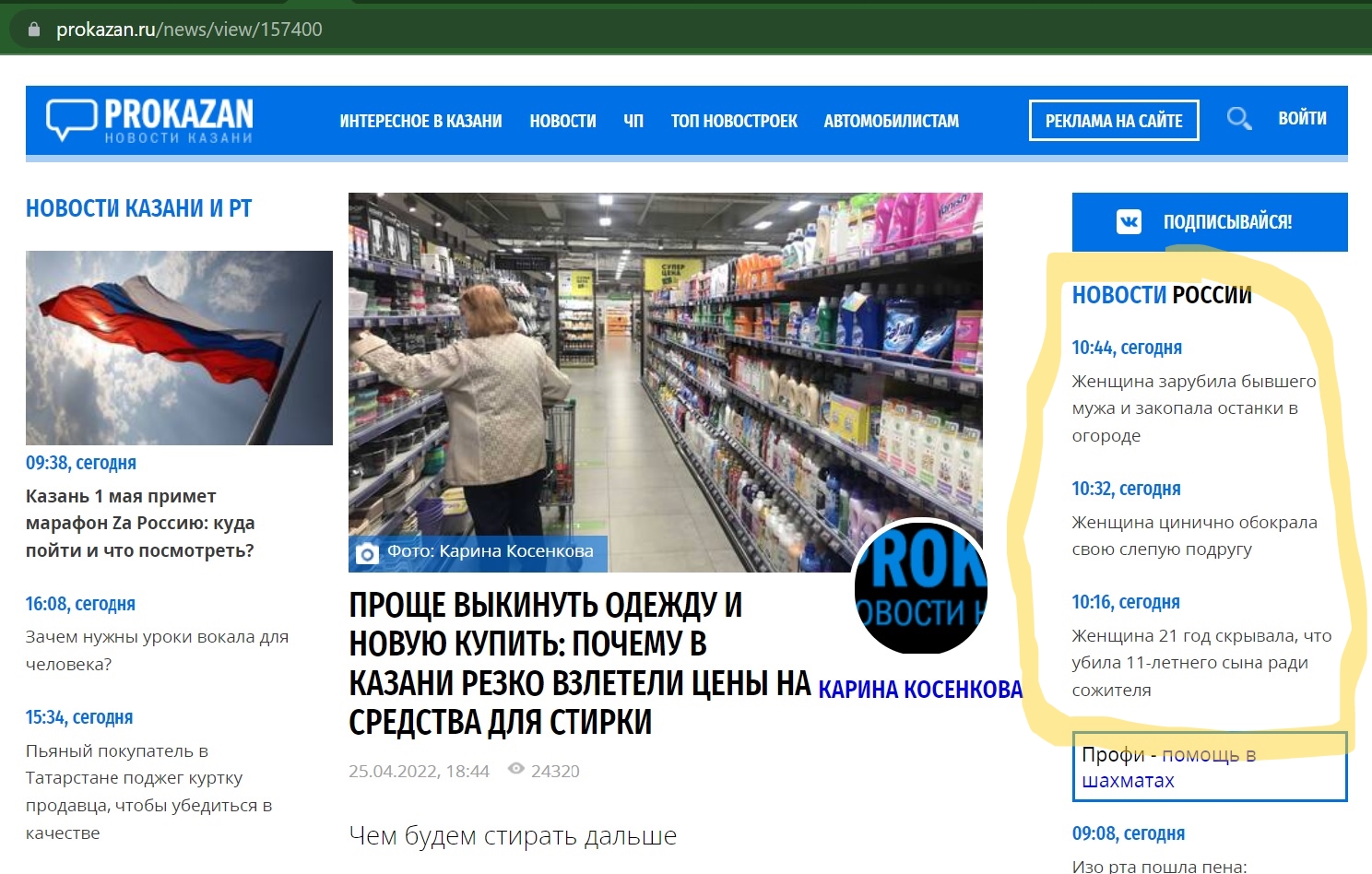Click the VK logo icon
Viewport: 1372px width, 874px height.
(1129, 222)
